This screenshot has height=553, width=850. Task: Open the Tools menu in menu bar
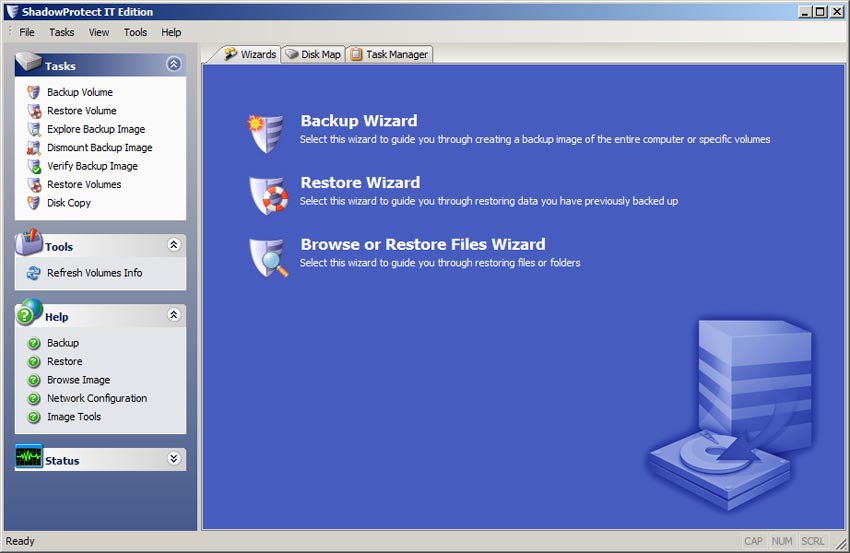tap(135, 32)
